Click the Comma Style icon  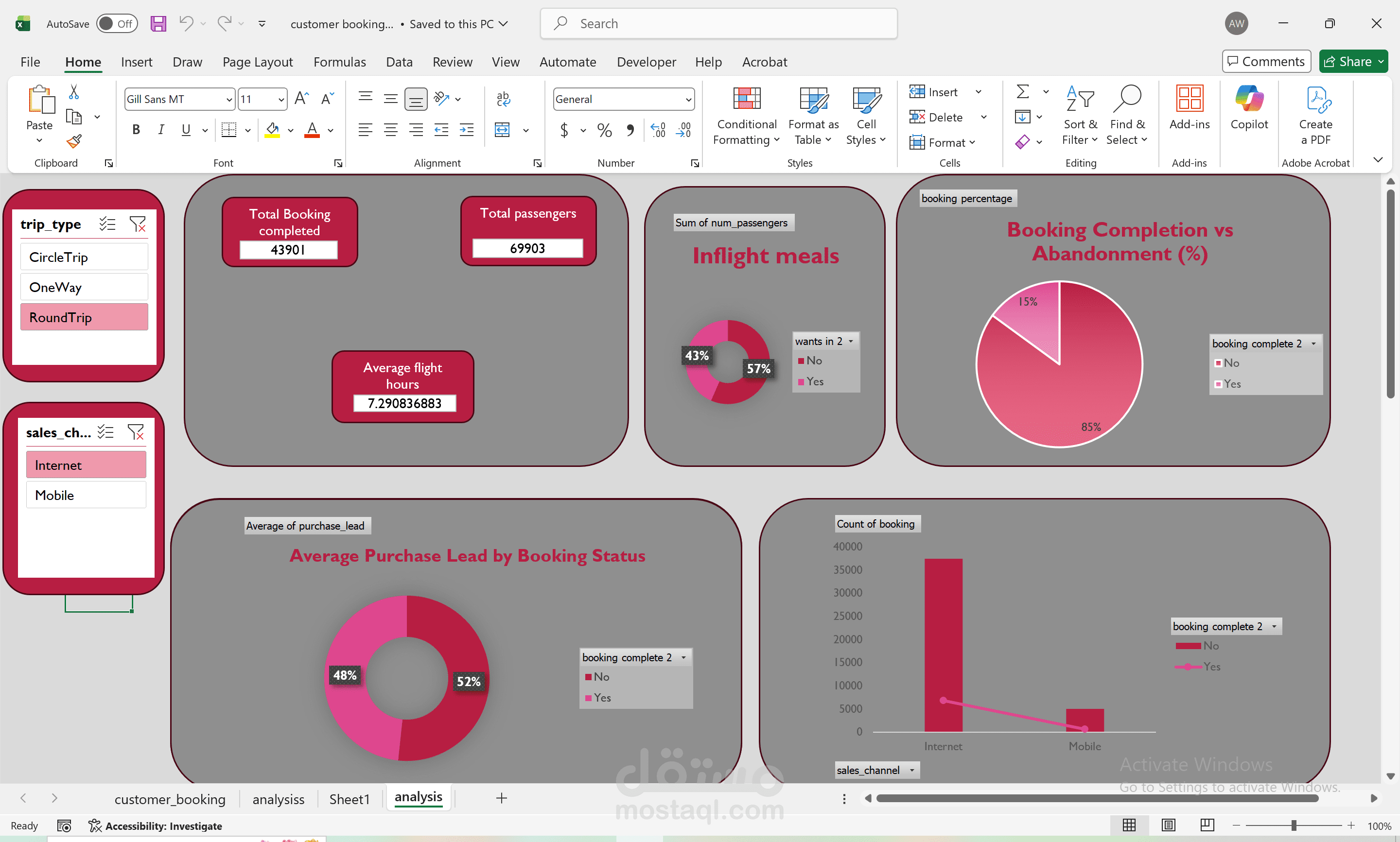point(630,131)
